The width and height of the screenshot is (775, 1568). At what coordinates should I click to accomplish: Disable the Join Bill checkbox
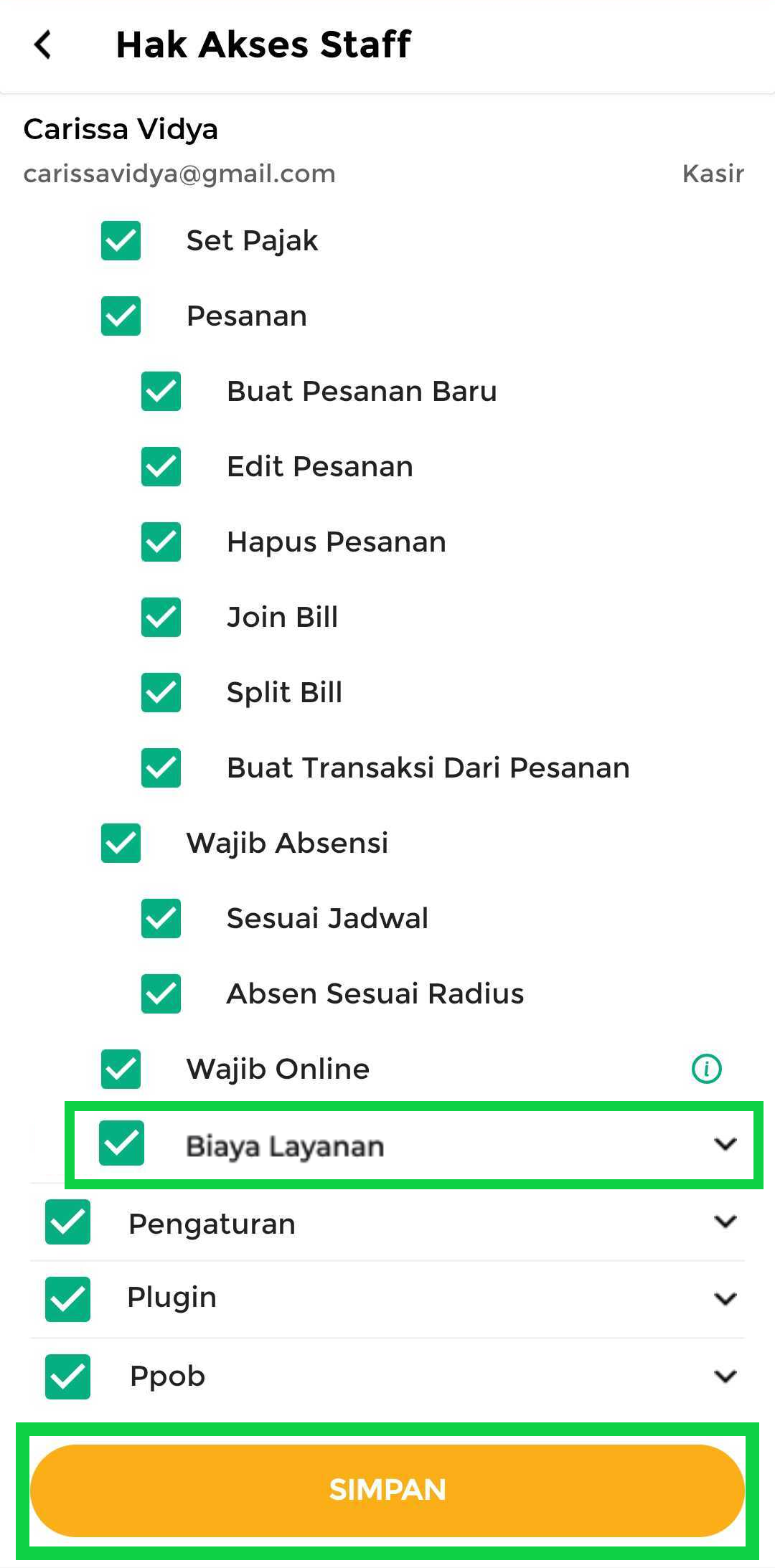pos(161,617)
